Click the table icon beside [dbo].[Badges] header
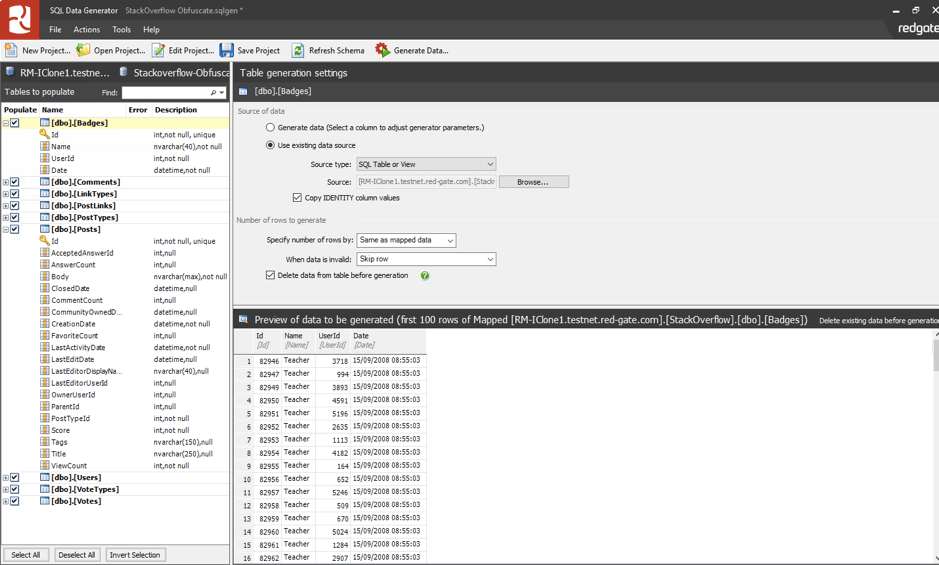 pyautogui.click(x=243, y=92)
